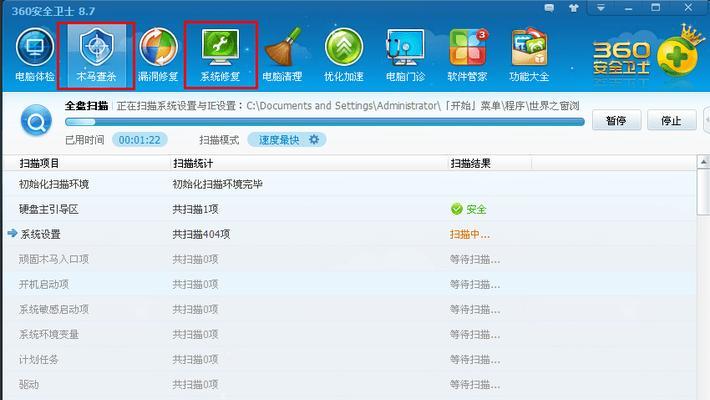Open the skin shirt icon in title bar

(574, 8)
